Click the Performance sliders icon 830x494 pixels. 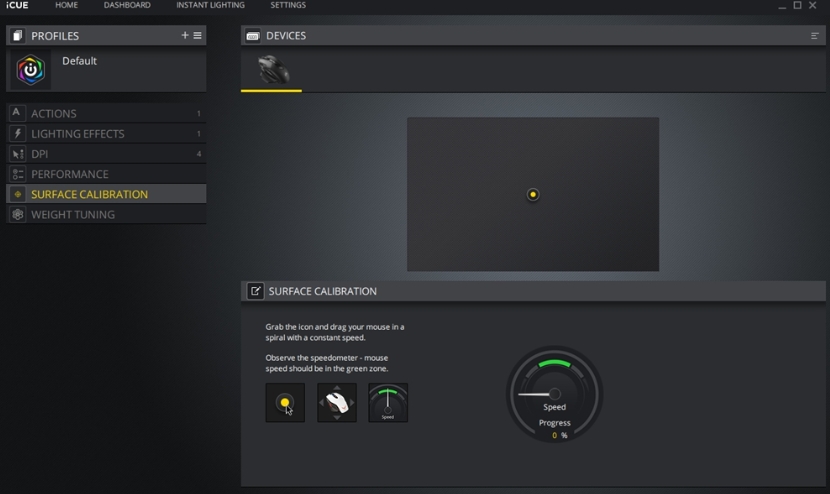pyautogui.click(x=17, y=174)
